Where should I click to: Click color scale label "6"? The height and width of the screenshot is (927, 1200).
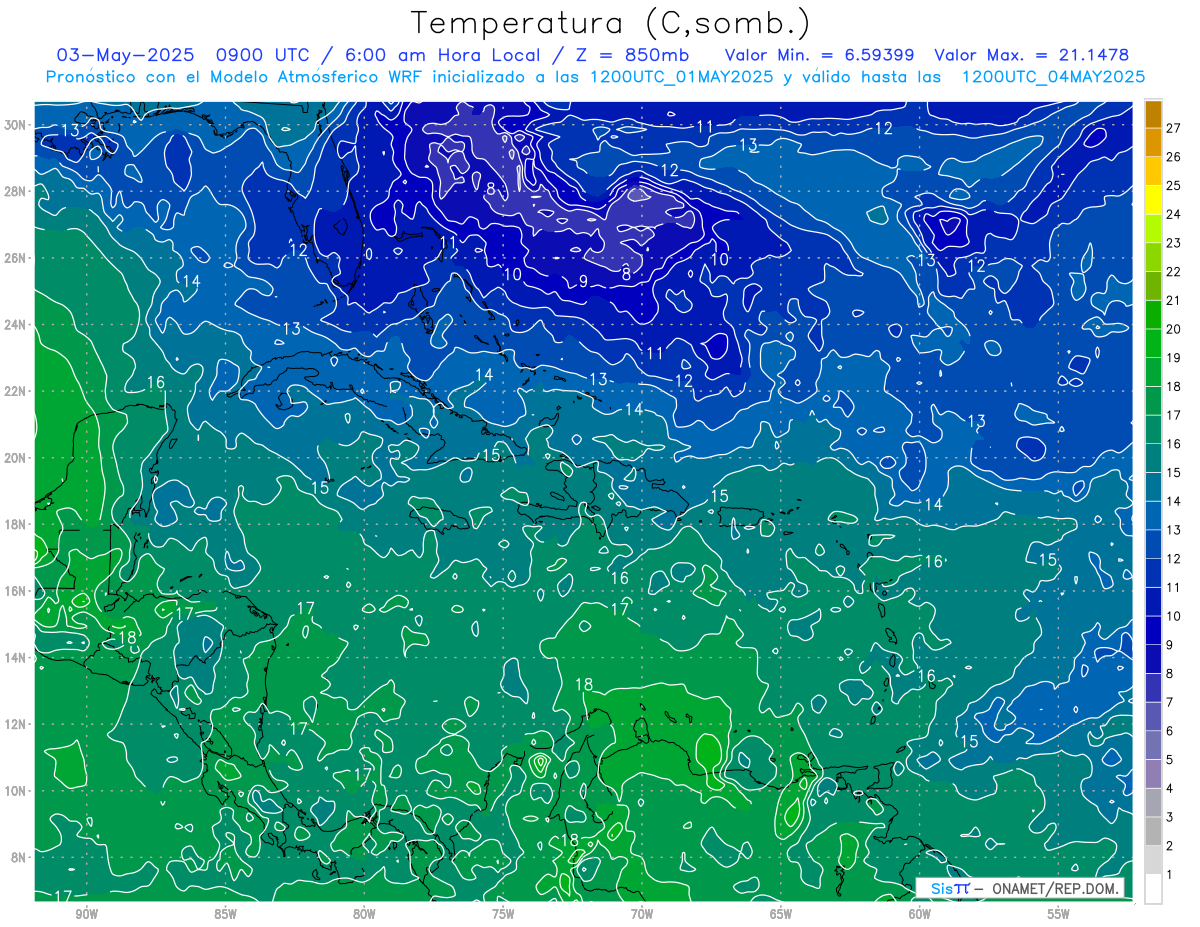pos(1170,731)
